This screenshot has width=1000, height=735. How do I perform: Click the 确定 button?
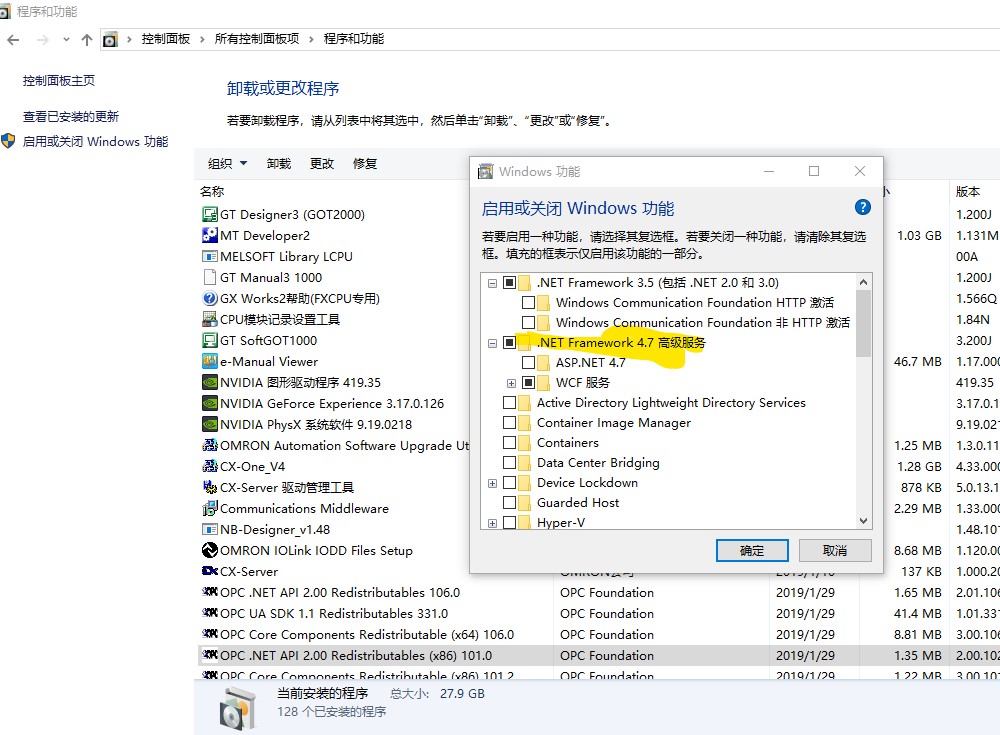(752, 550)
